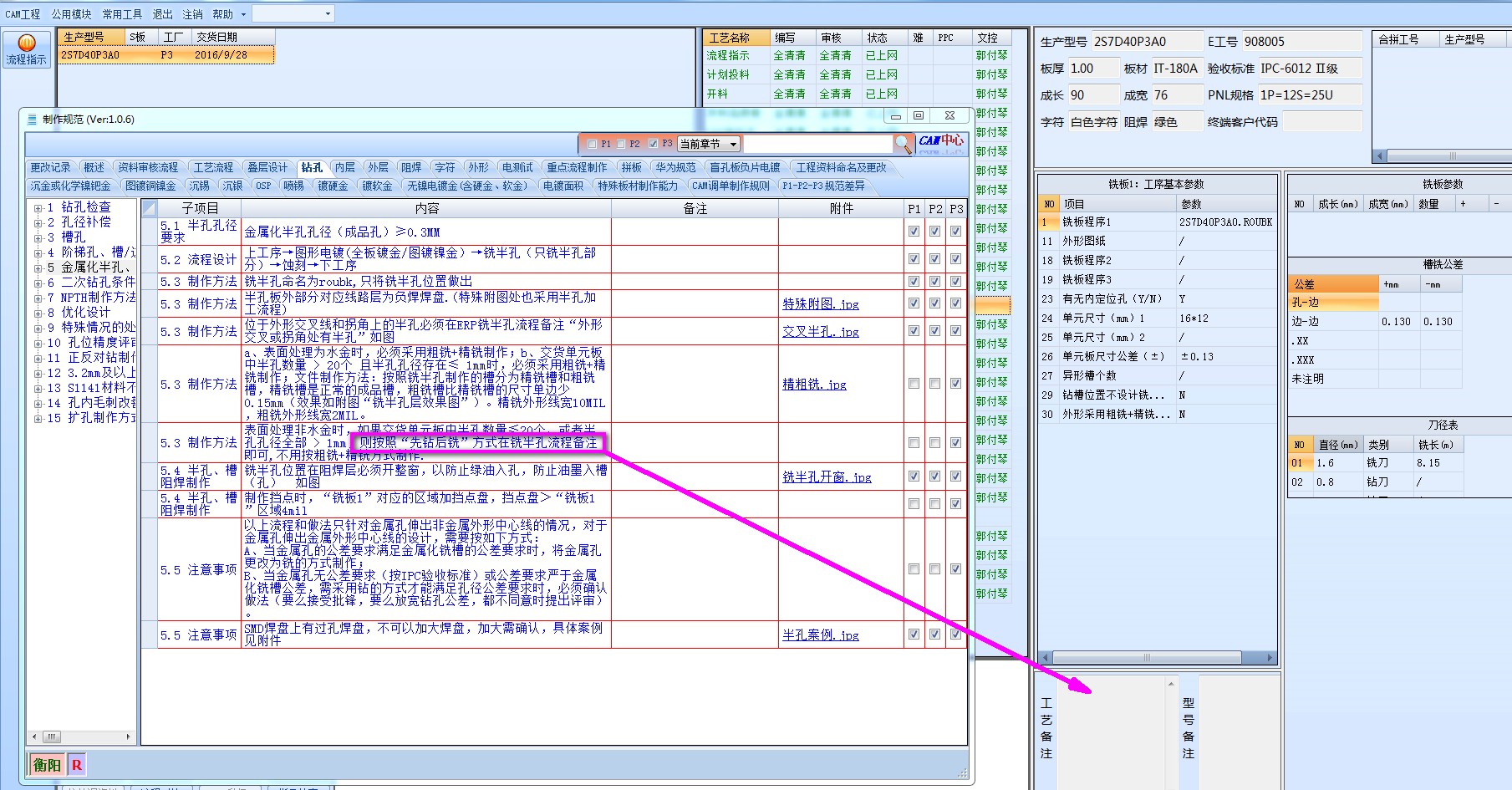This screenshot has width=1512, height=790.
Task: Click the grid select-all corner cell
Action: tap(149, 208)
